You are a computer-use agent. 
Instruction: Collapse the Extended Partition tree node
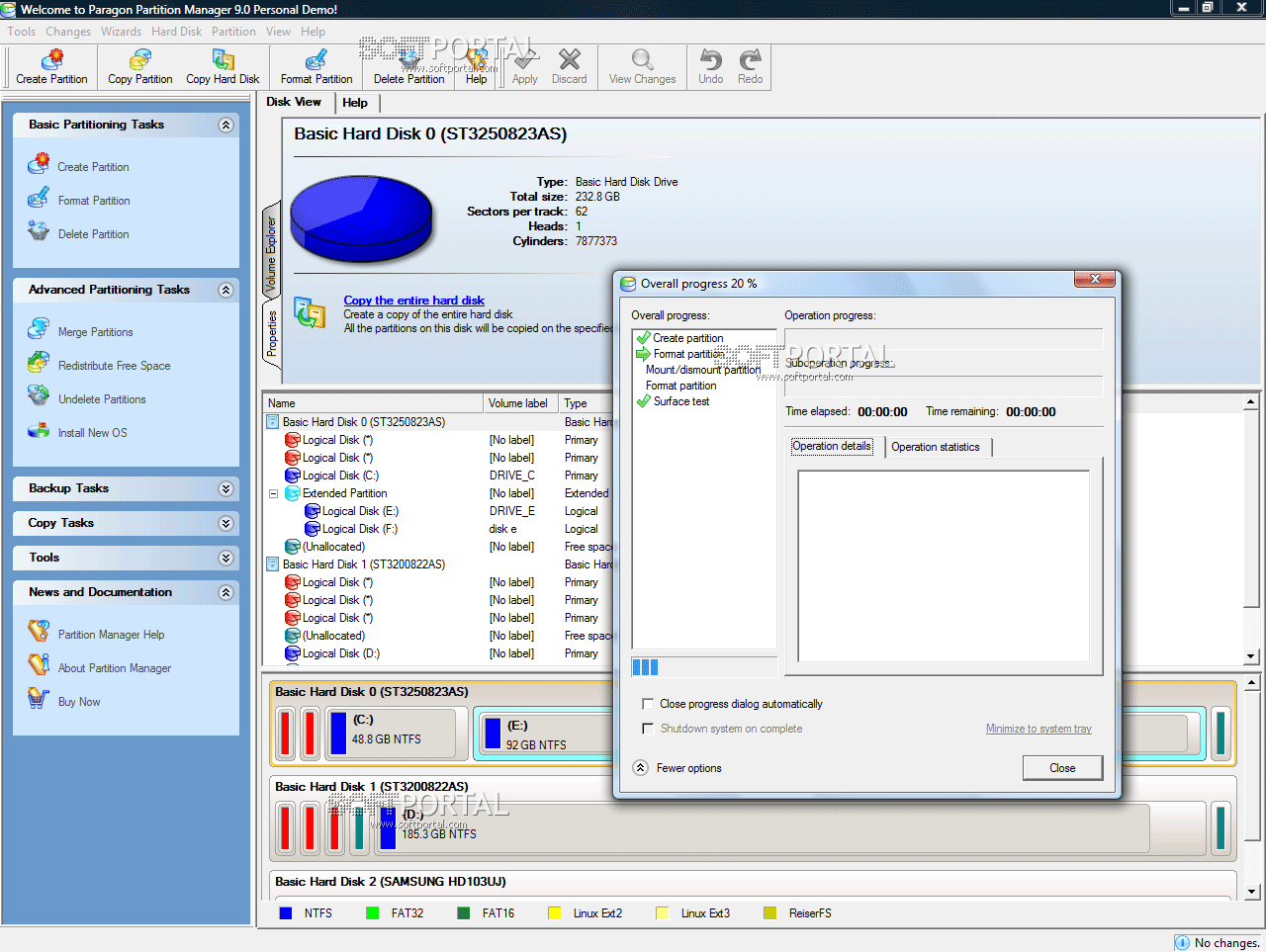273,493
